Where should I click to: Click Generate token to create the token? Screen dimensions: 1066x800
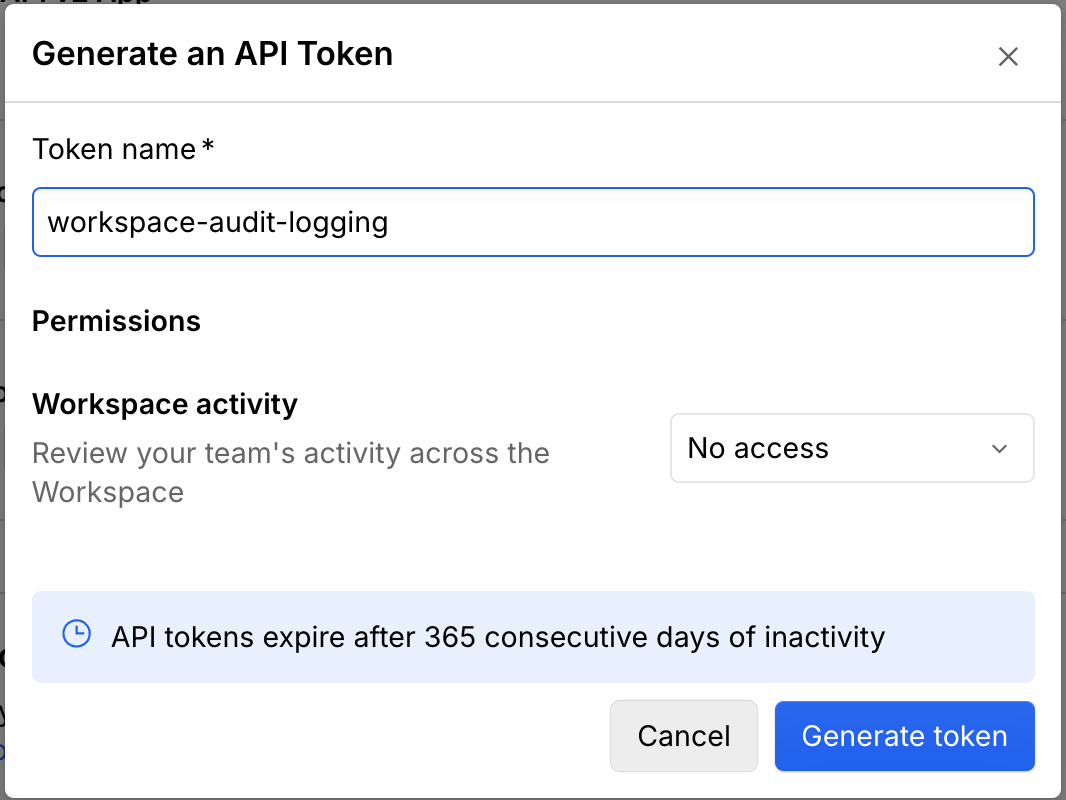tap(903, 736)
